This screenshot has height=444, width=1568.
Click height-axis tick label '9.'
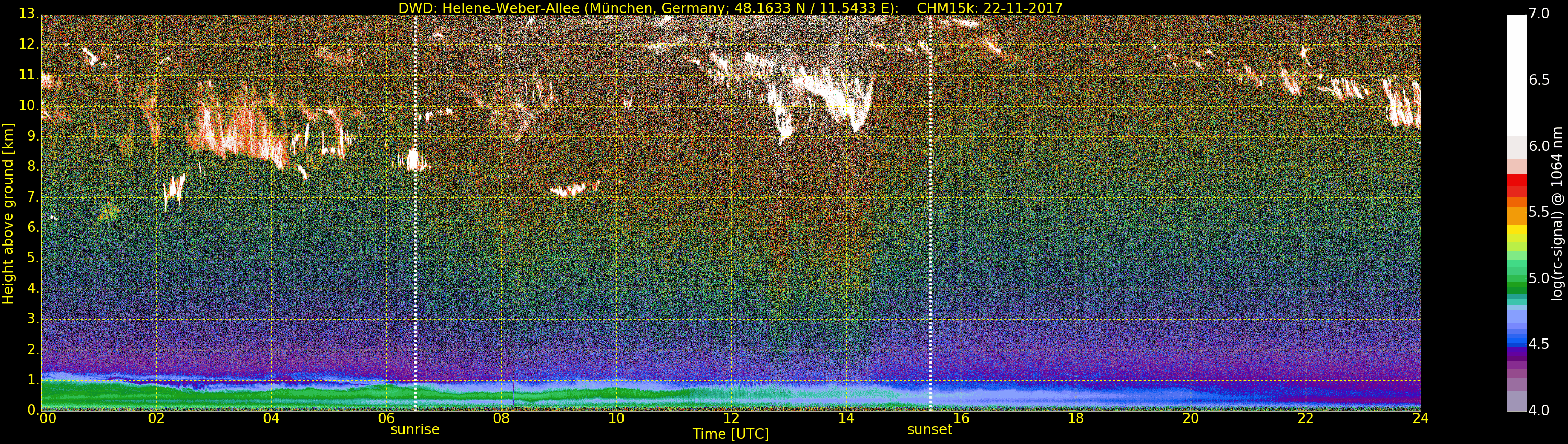coord(33,136)
